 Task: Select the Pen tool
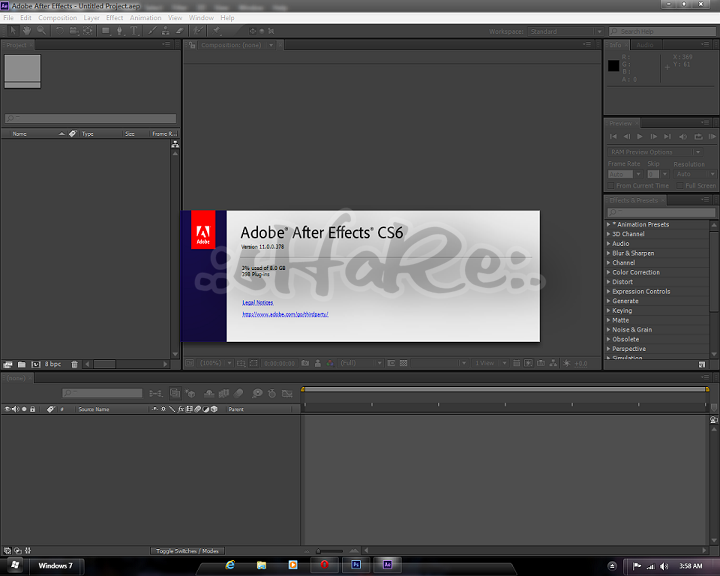pos(119,31)
